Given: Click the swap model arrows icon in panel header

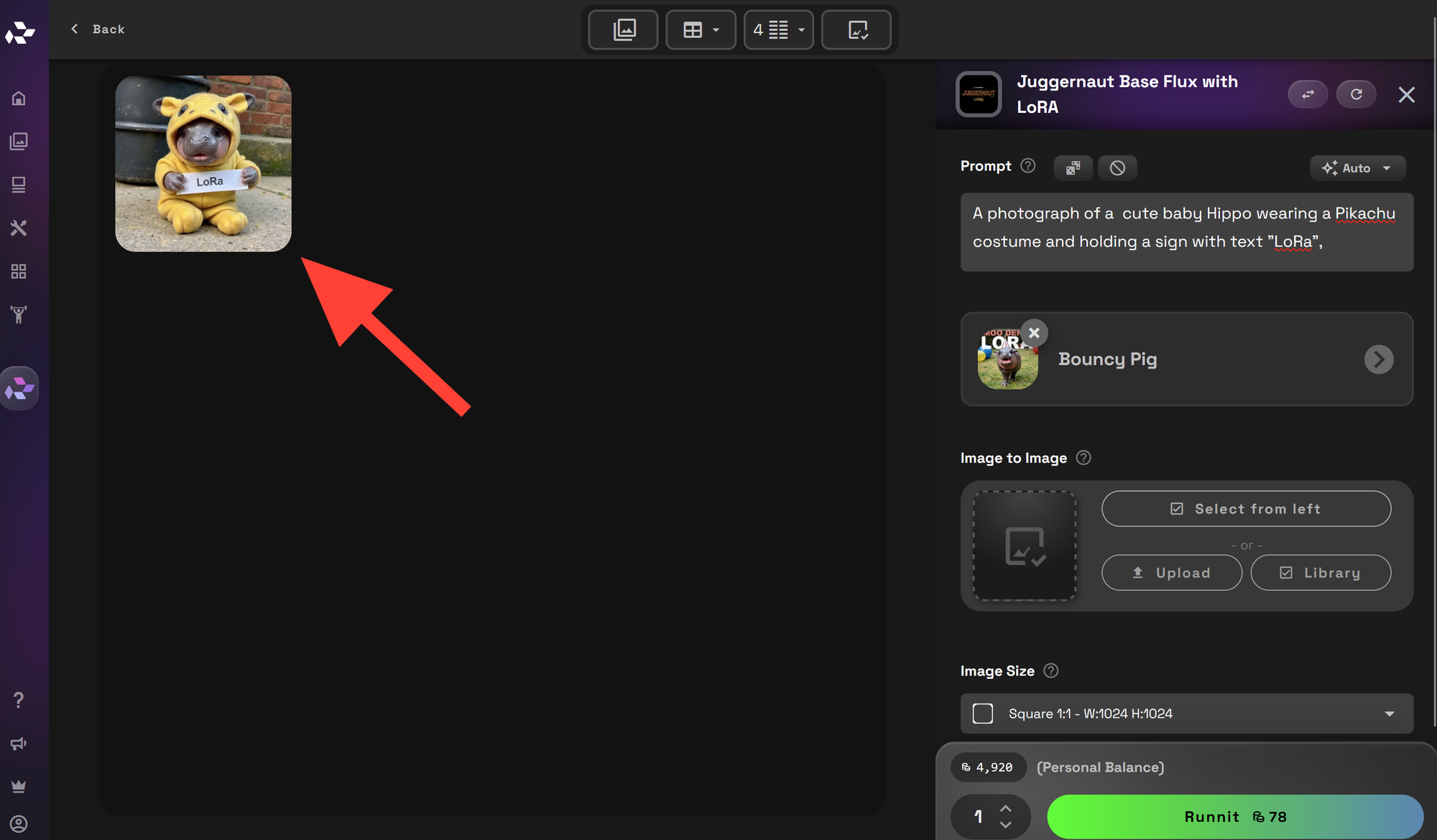Looking at the screenshot, I should [x=1308, y=94].
